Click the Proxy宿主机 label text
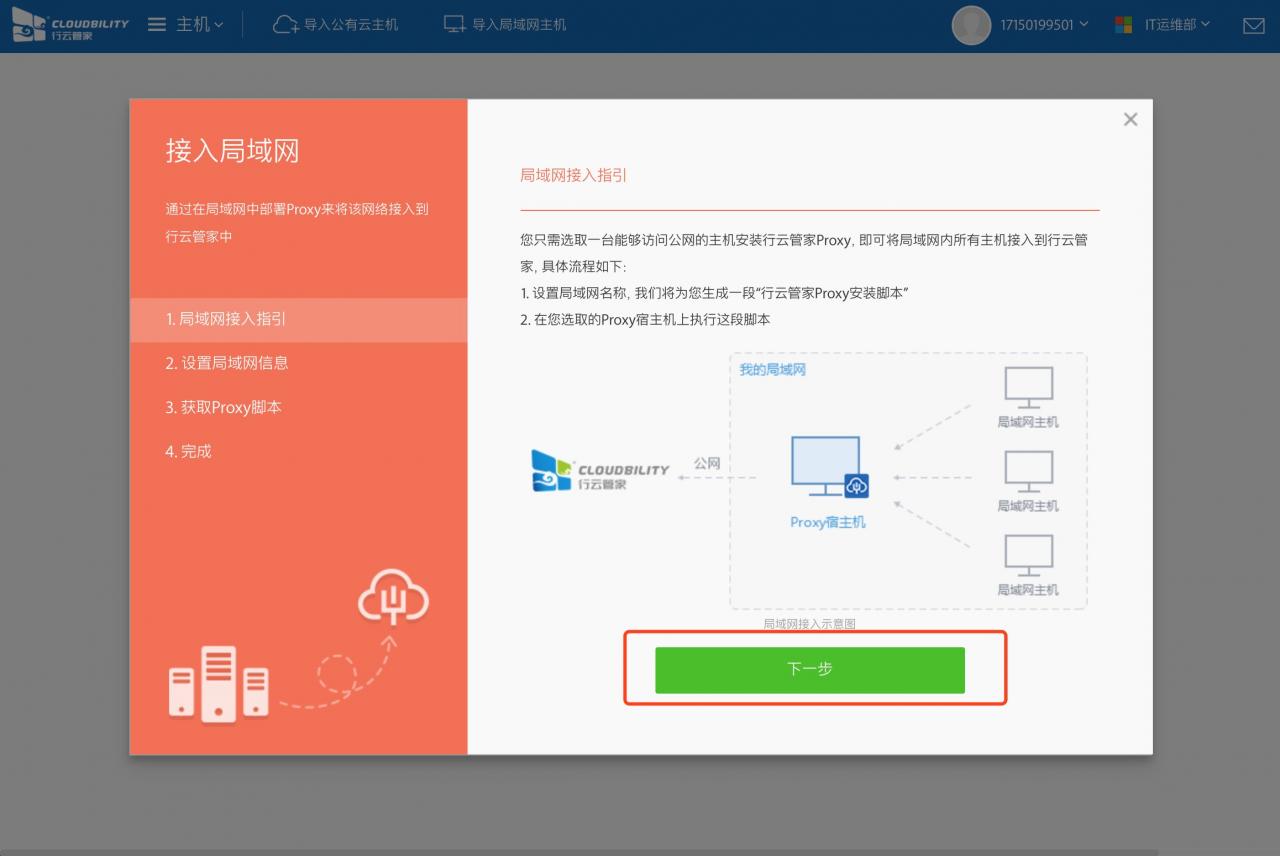The image size is (1280, 856). coord(828,522)
